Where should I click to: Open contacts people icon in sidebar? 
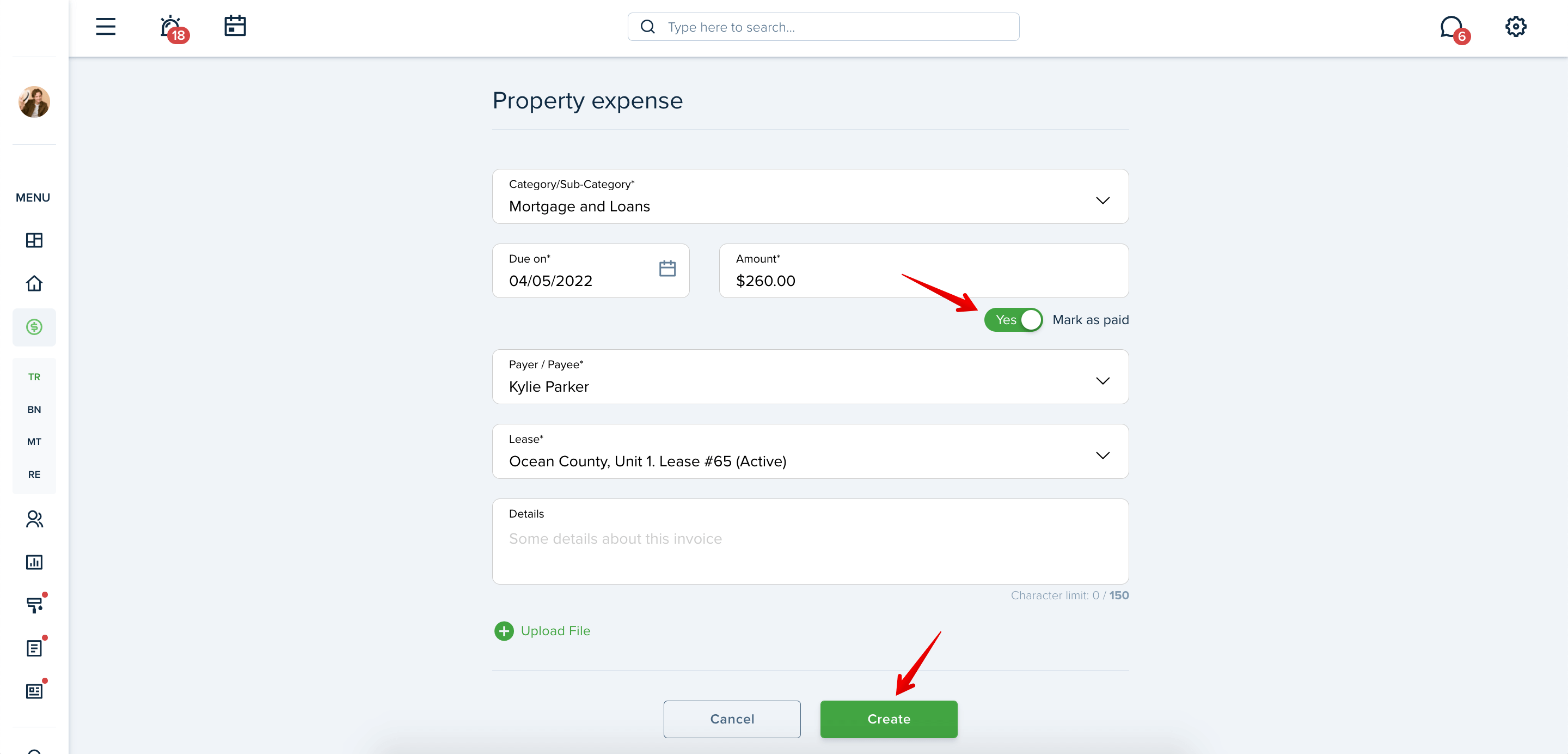tap(34, 519)
